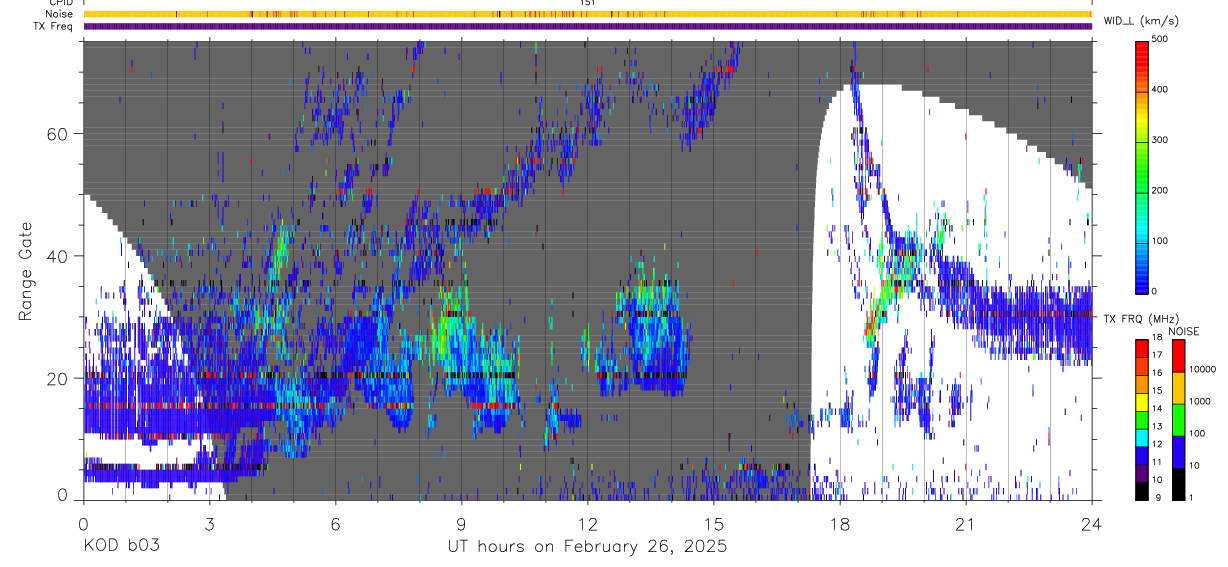The height and width of the screenshot is (567, 1228).
Task: Click the 500 value on the width color bar
Action: point(1160,40)
